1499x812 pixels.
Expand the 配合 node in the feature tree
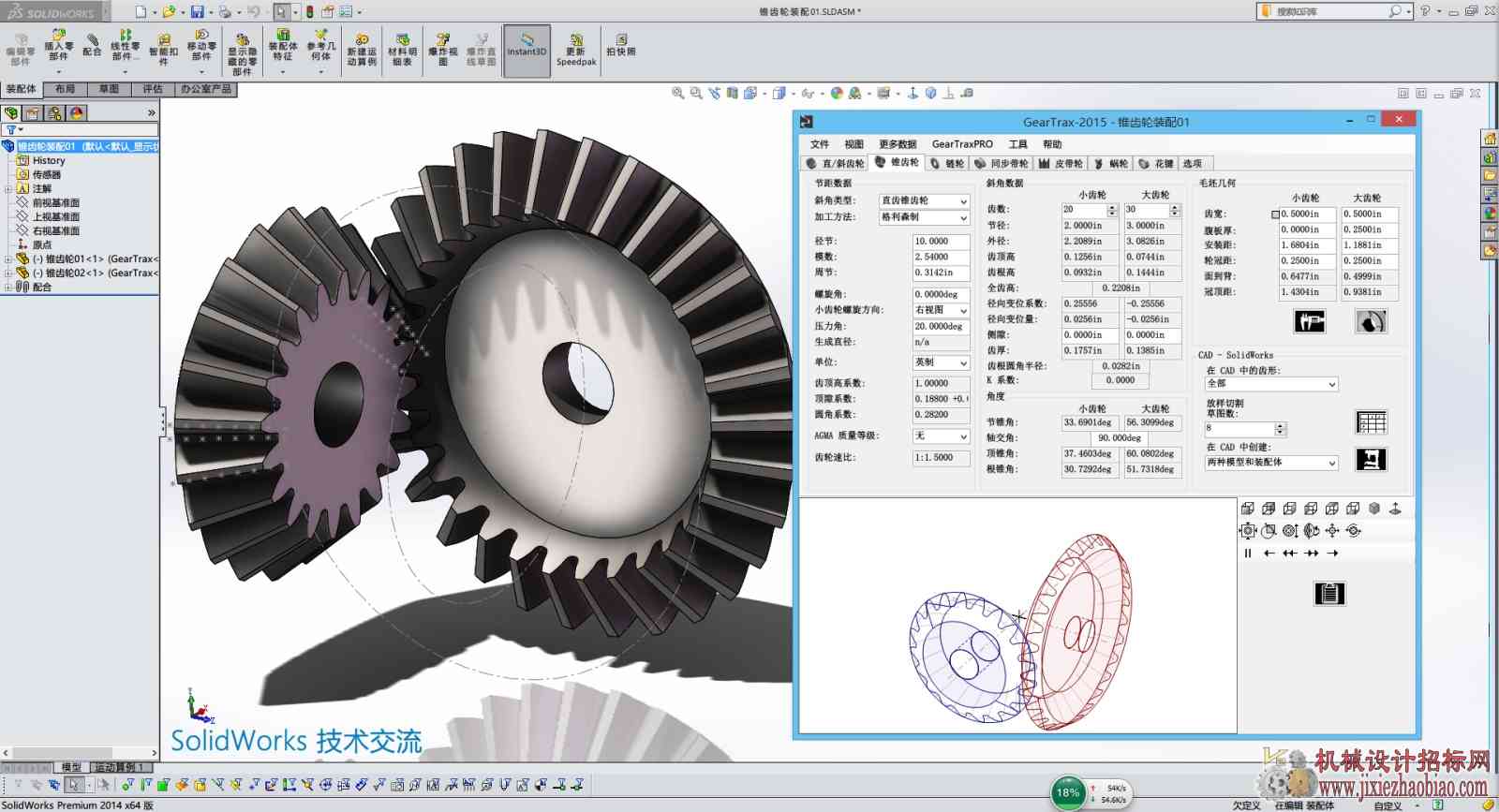[8, 288]
